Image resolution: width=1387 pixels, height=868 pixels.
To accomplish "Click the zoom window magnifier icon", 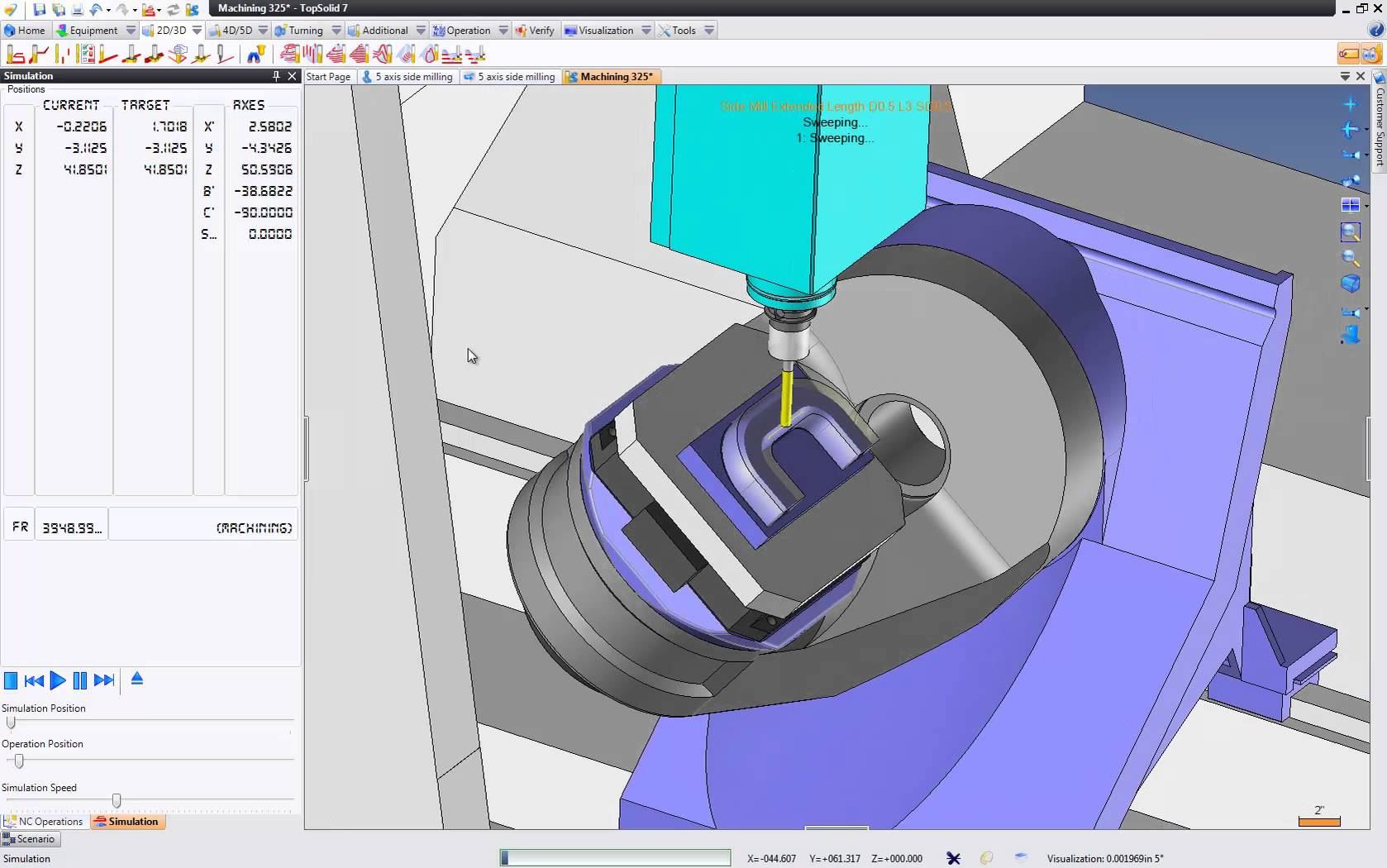I will pyautogui.click(x=1350, y=233).
